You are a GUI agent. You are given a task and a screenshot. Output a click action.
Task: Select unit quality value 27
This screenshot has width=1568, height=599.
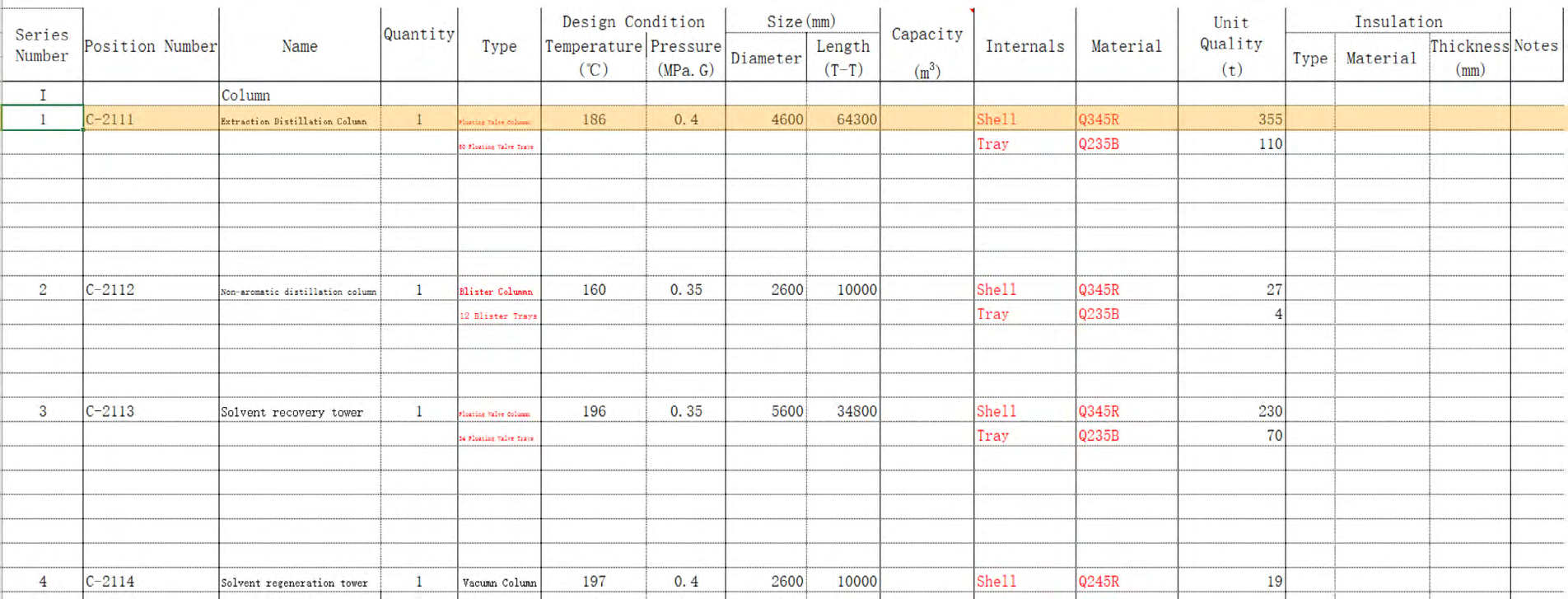[x=1231, y=289]
